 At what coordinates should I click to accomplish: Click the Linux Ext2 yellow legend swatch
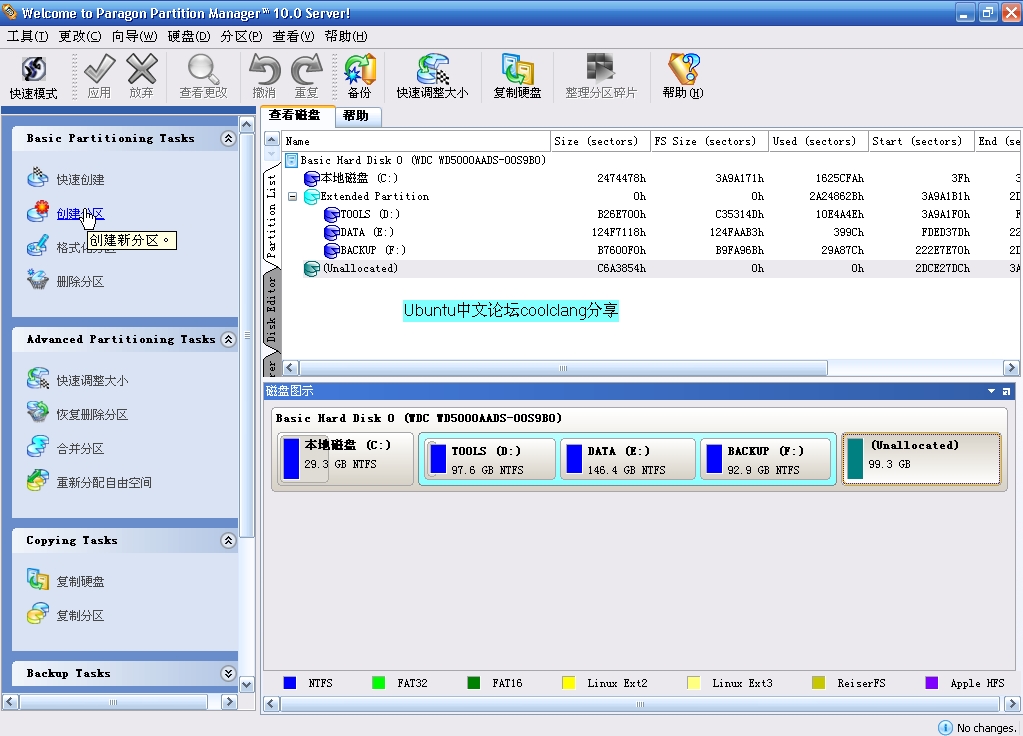pos(568,682)
